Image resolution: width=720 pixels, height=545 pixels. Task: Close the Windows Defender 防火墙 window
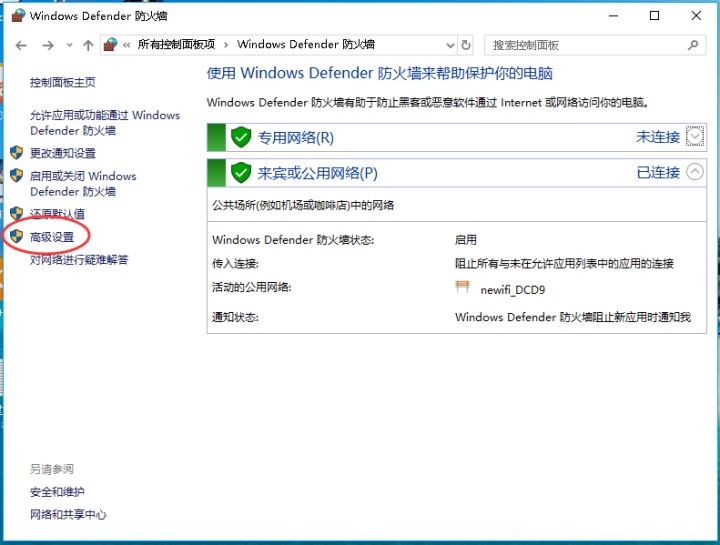point(696,16)
